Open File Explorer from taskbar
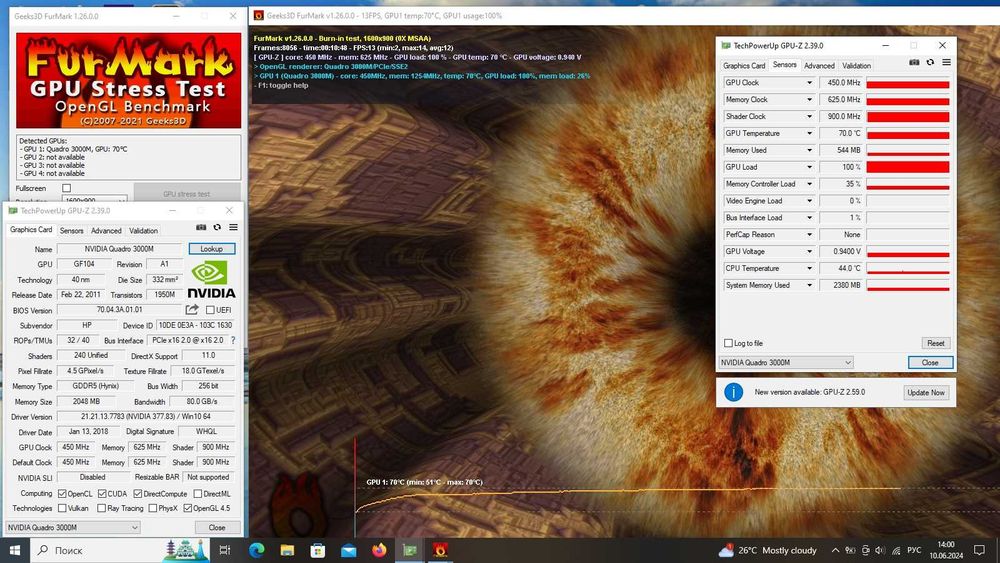This screenshot has width=1000, height=563. (x=287, y=550)
